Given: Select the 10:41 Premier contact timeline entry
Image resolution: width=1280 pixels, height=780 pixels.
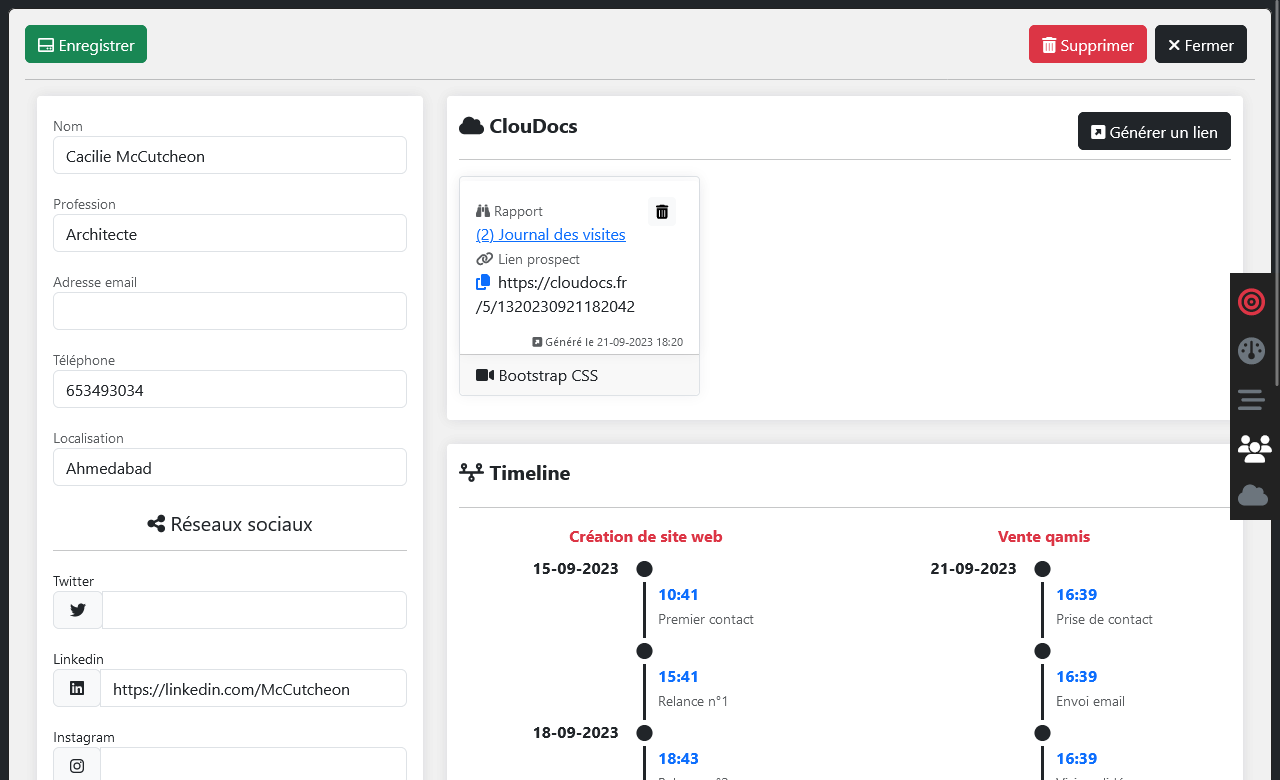Looking at the screenshot, I should pyautogui.click(x=678, y=595).
